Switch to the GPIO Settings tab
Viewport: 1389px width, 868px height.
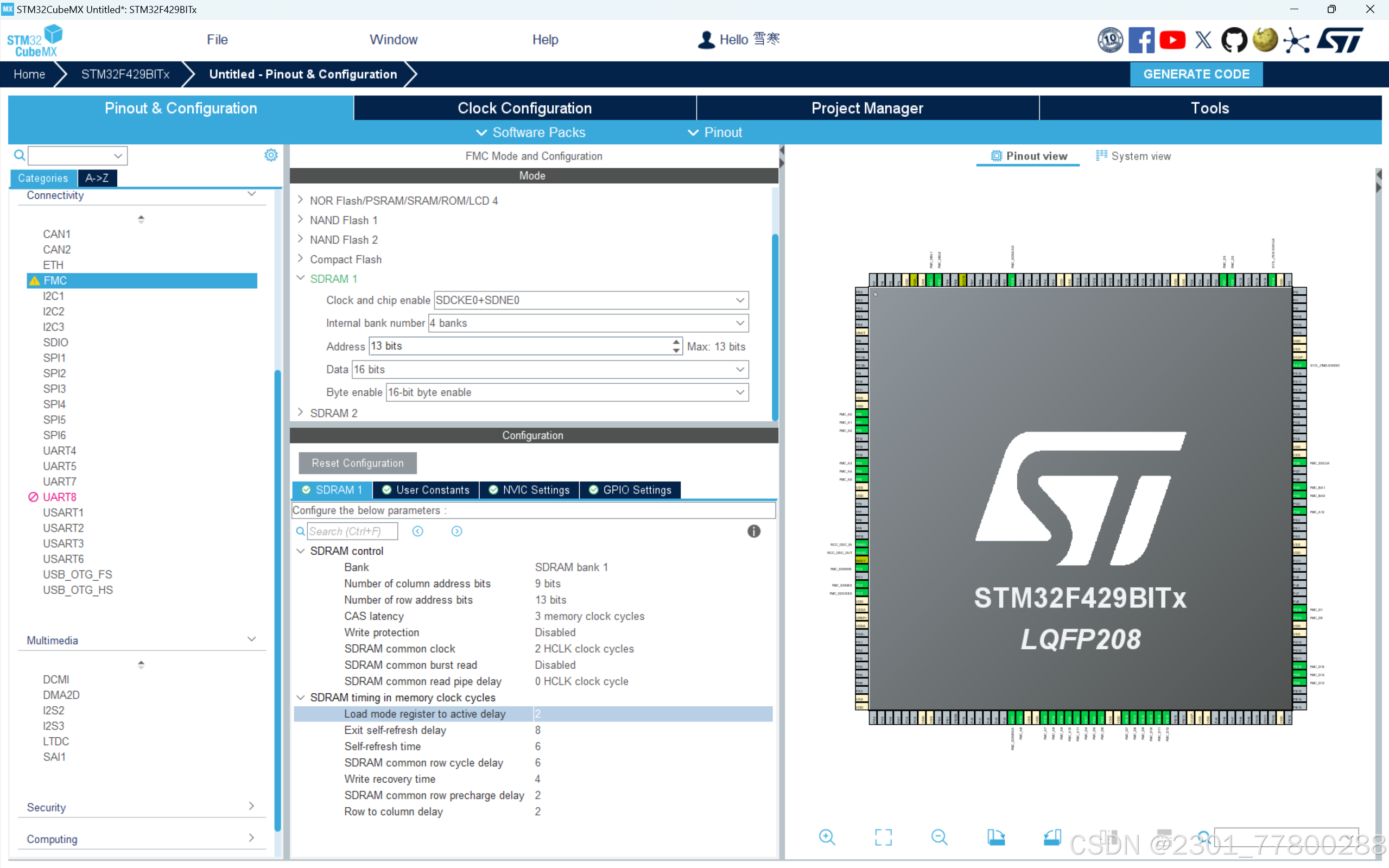tap(630, 490)
